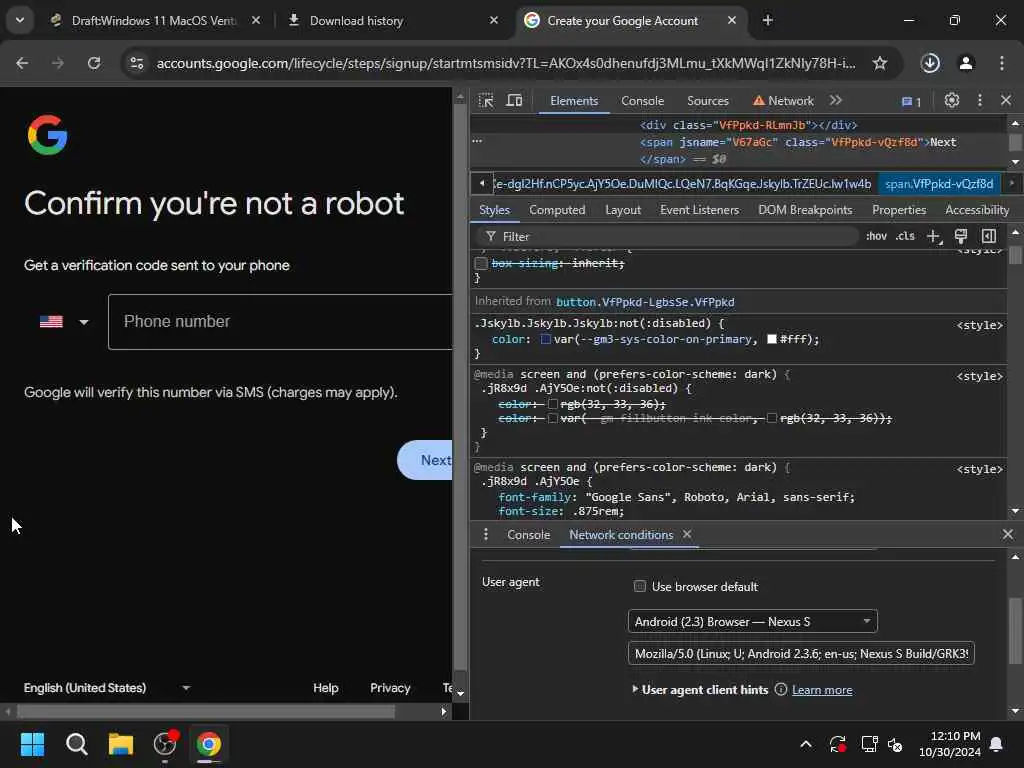
Task: Click the user agent client hints info icon
Action: pos(780,690)
